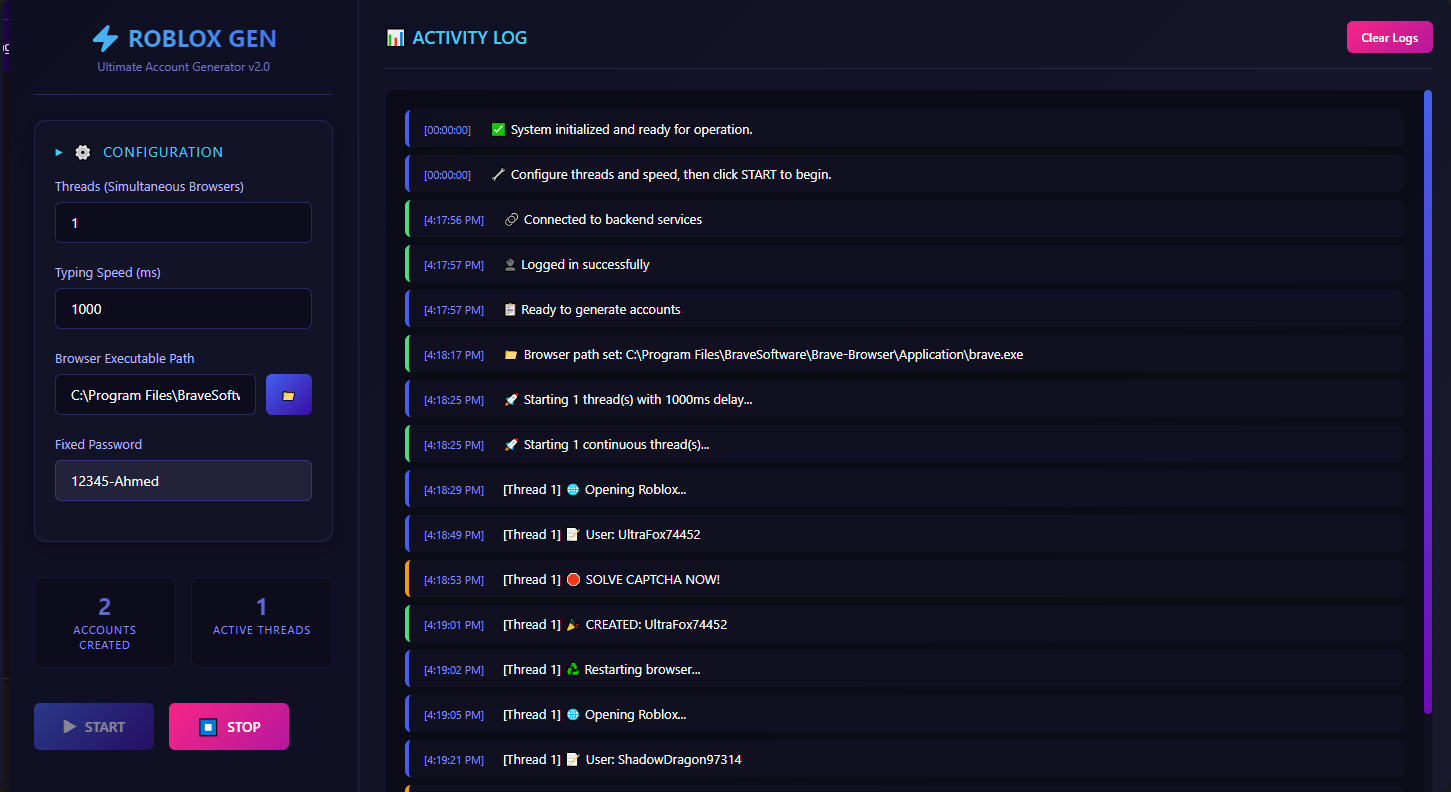Click the Configuration gear icon
Image resolution: width=1451 pixels, height=792 pixels.
pos(83,152)
